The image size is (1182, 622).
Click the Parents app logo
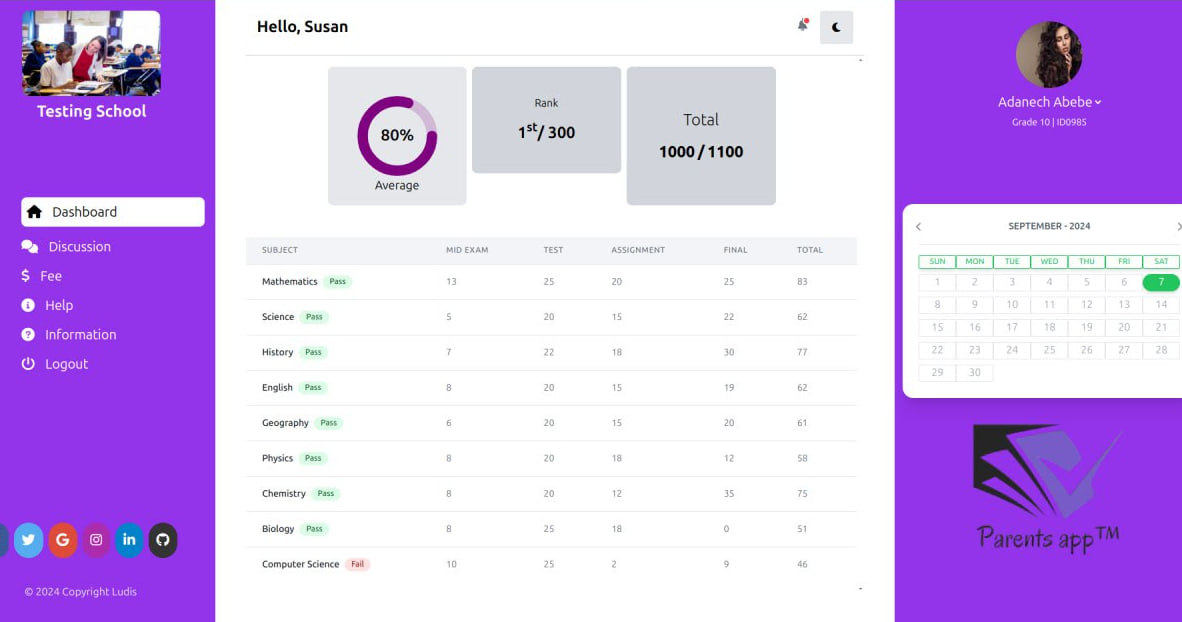[1048, 489]
